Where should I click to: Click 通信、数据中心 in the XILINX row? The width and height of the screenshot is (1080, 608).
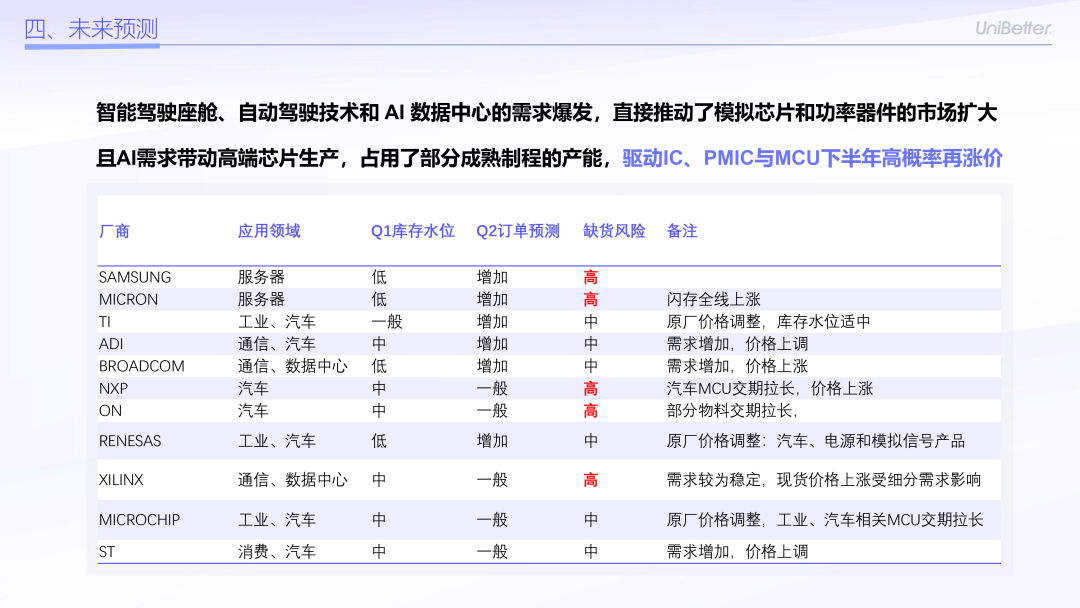pyautogui.click(x=293, y=480)
